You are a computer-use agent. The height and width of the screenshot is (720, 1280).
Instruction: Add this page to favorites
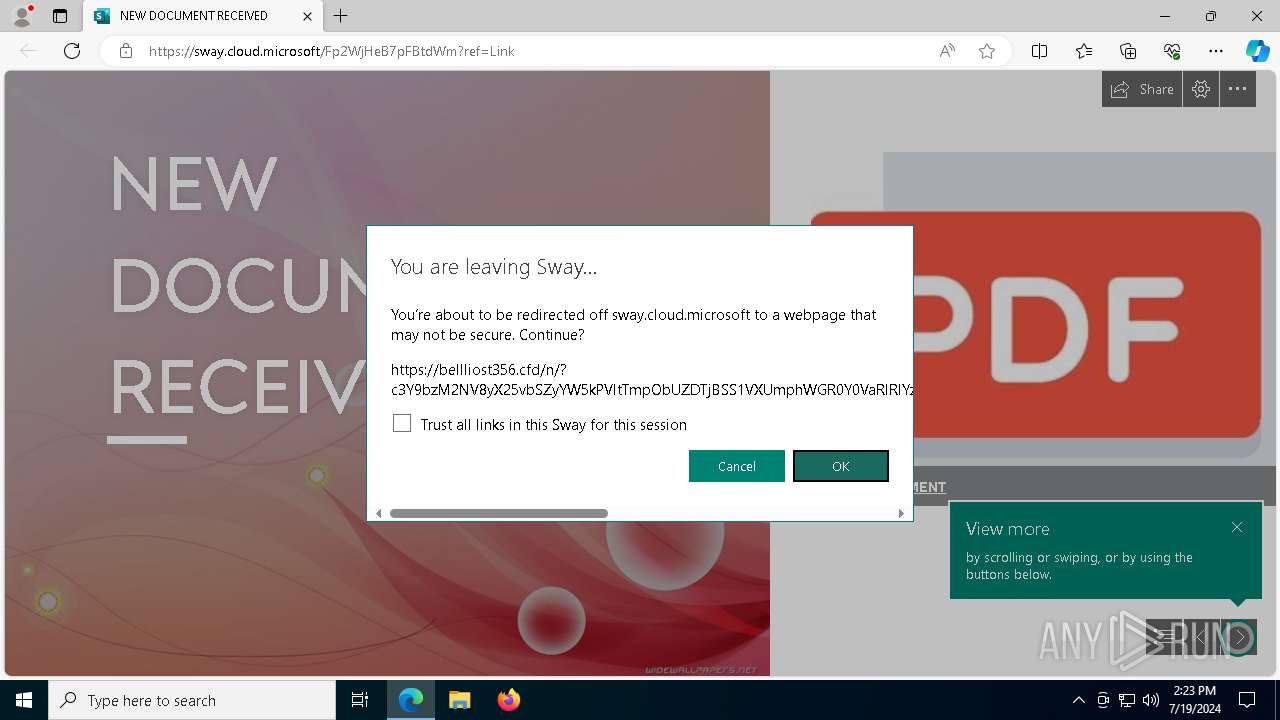(987, 51)
